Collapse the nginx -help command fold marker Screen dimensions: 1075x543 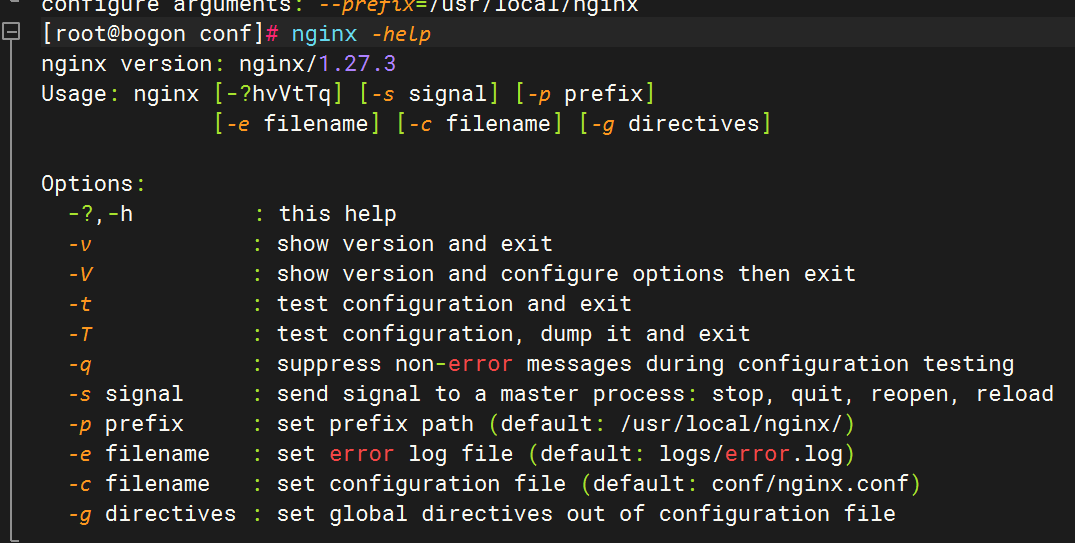11,32
